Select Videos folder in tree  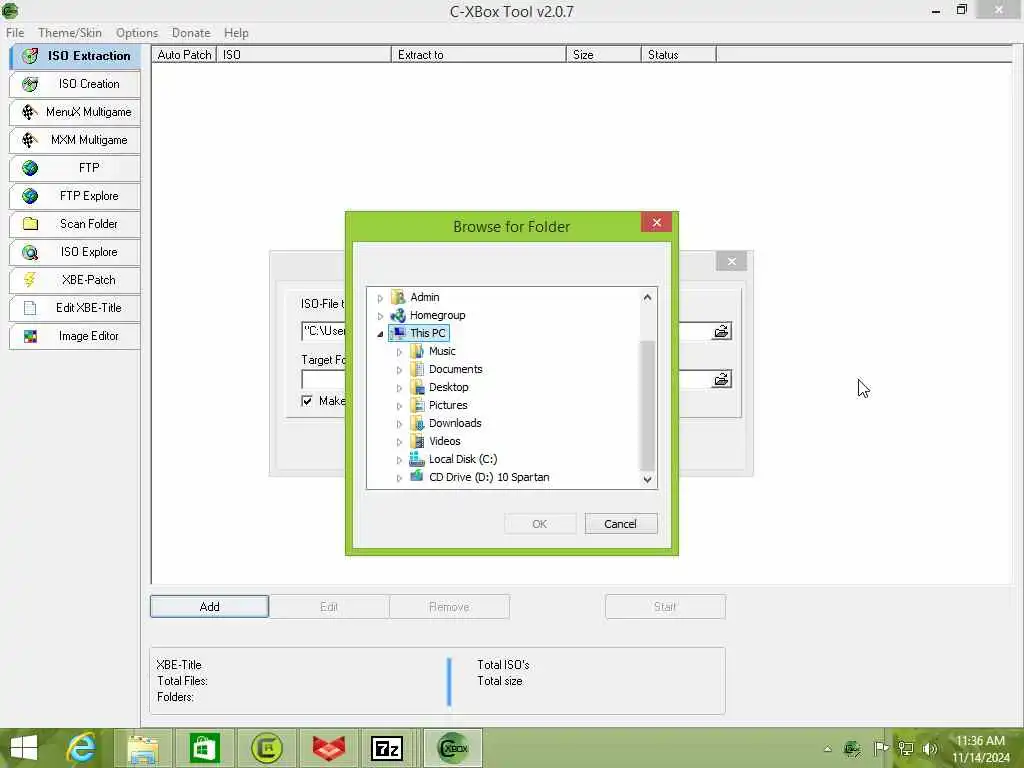445,441
